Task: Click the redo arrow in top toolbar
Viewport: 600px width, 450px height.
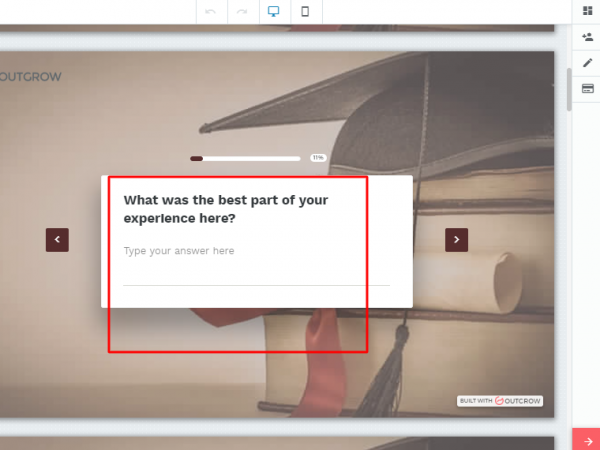Action: click(x=241, y=11)
